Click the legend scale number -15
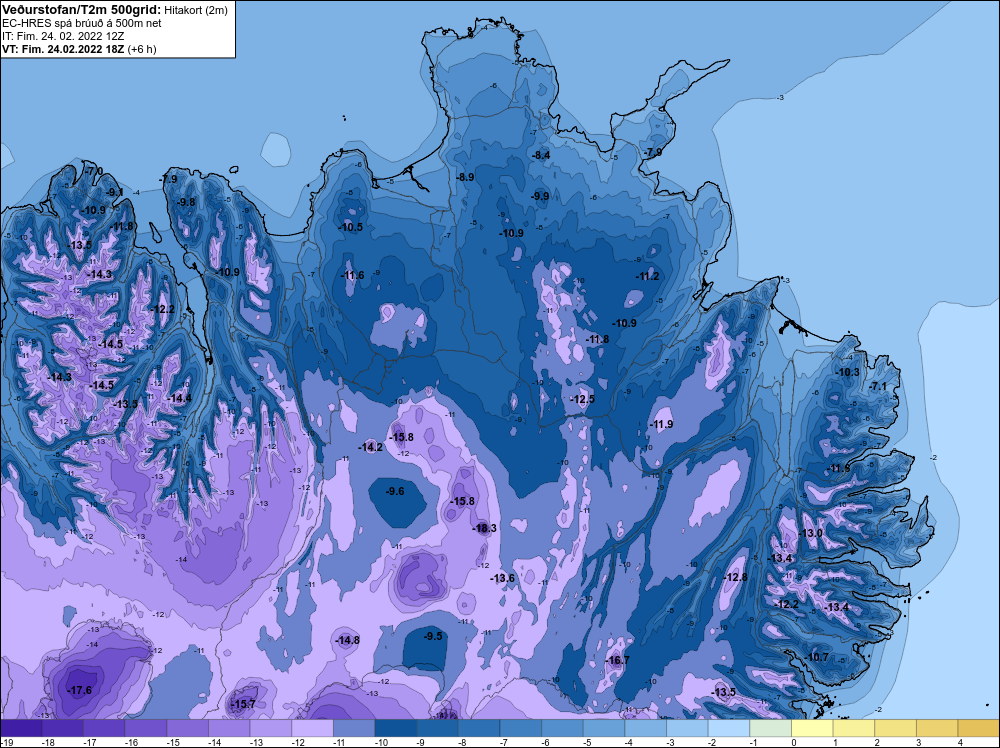 172,742
